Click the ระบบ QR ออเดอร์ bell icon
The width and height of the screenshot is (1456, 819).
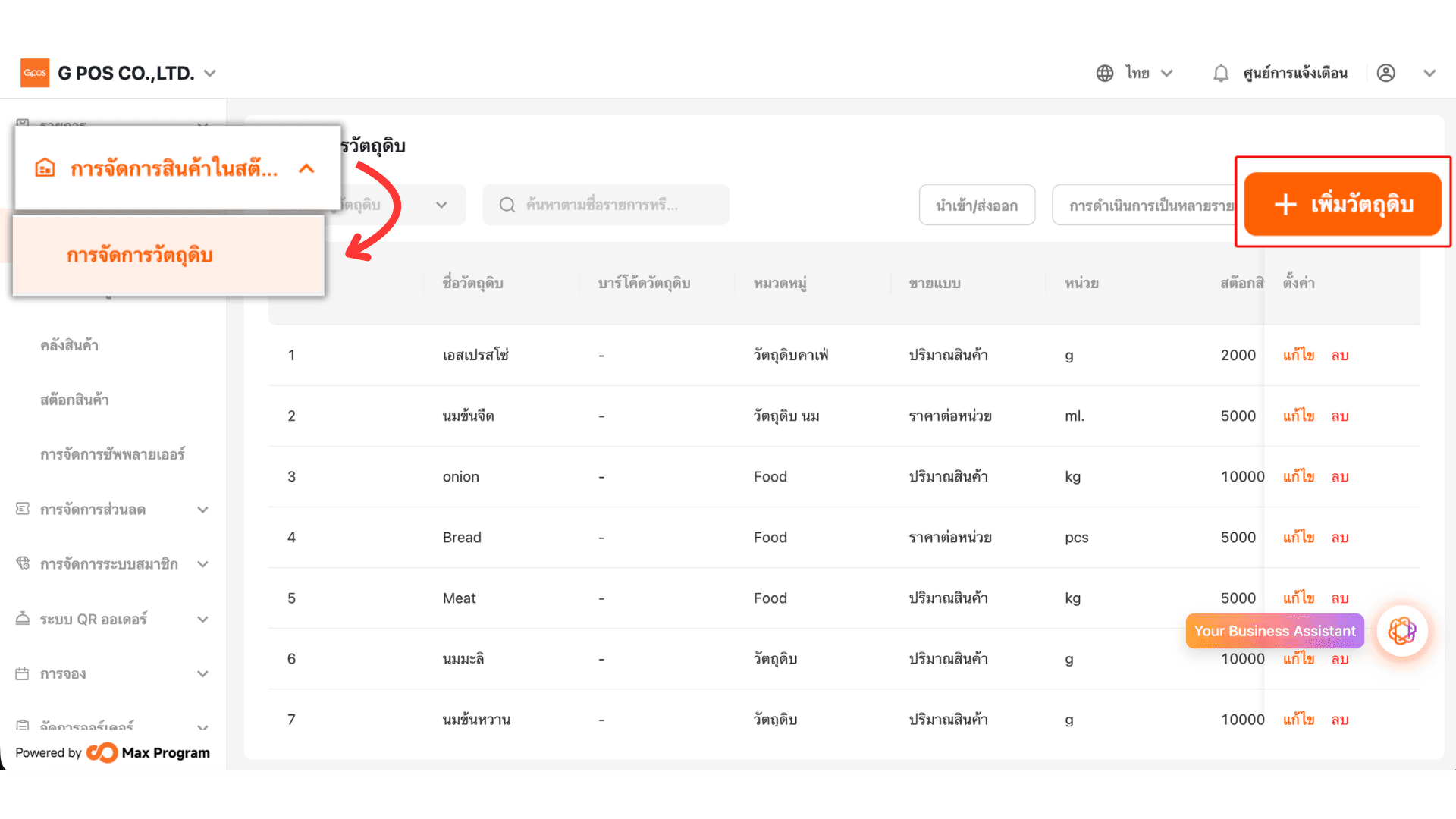(23, 618)
